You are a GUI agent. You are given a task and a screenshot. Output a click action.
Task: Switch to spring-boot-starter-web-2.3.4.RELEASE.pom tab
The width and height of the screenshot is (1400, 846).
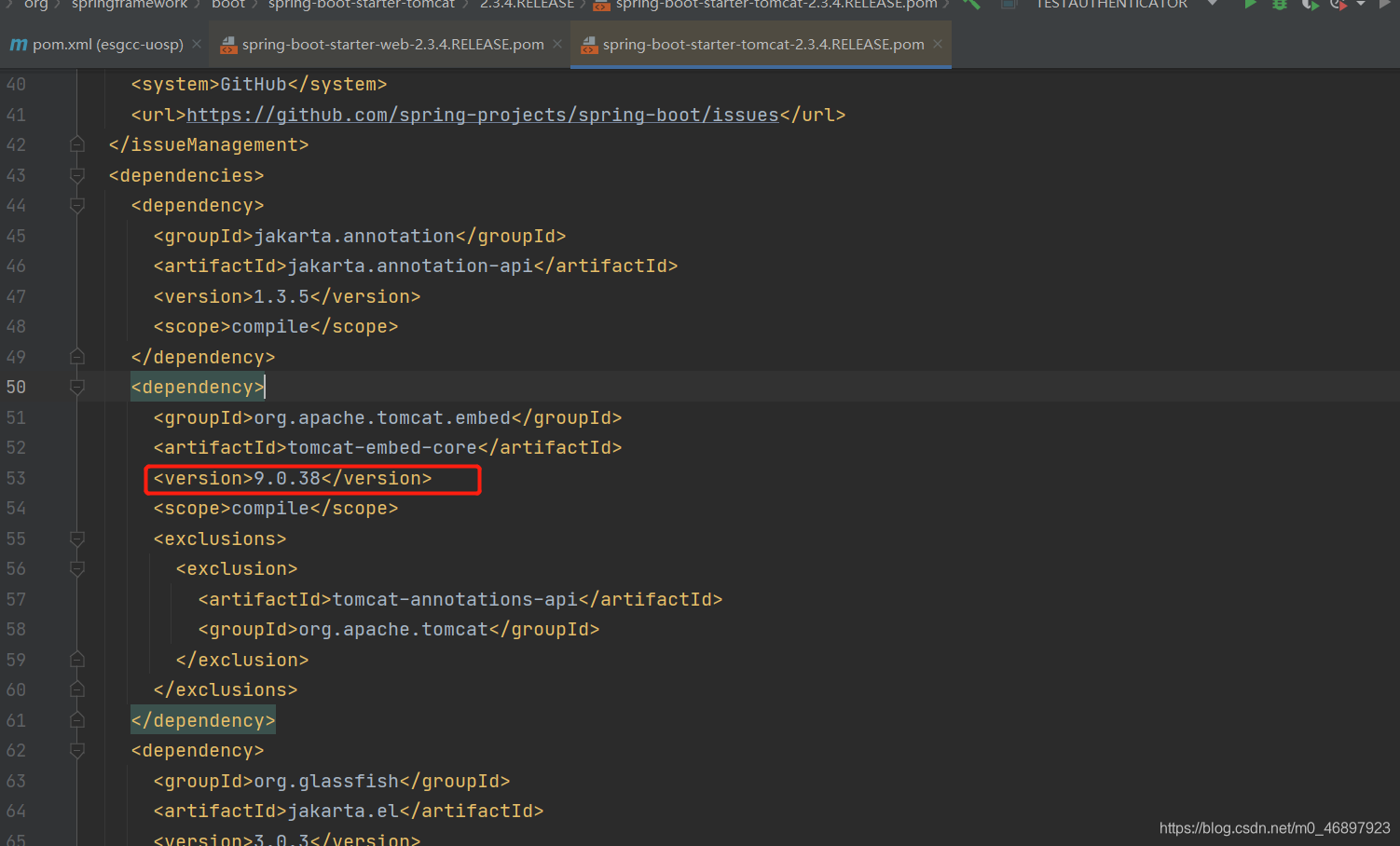point(392,45)
